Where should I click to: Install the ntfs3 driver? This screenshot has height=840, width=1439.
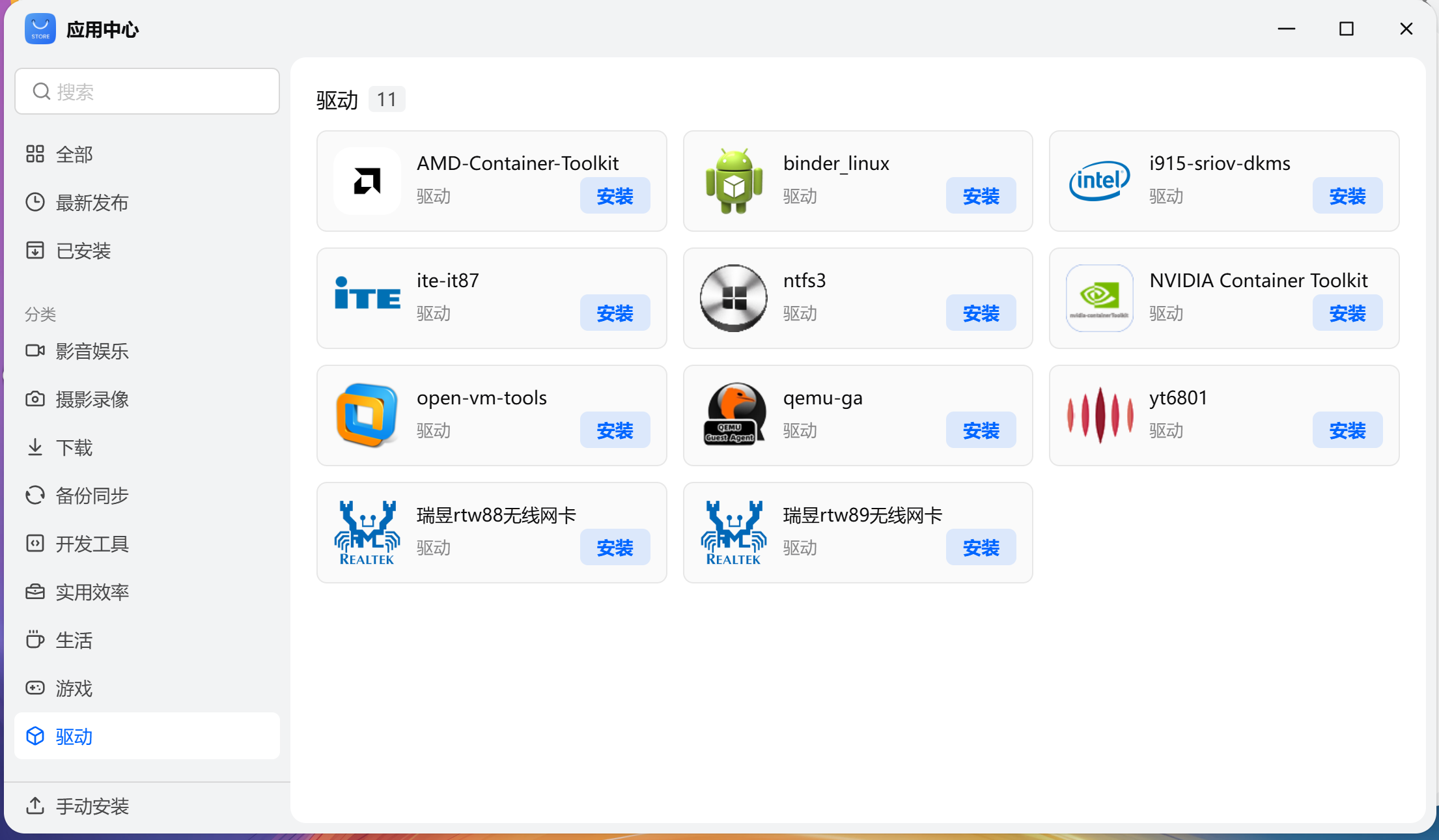point(981,313)
